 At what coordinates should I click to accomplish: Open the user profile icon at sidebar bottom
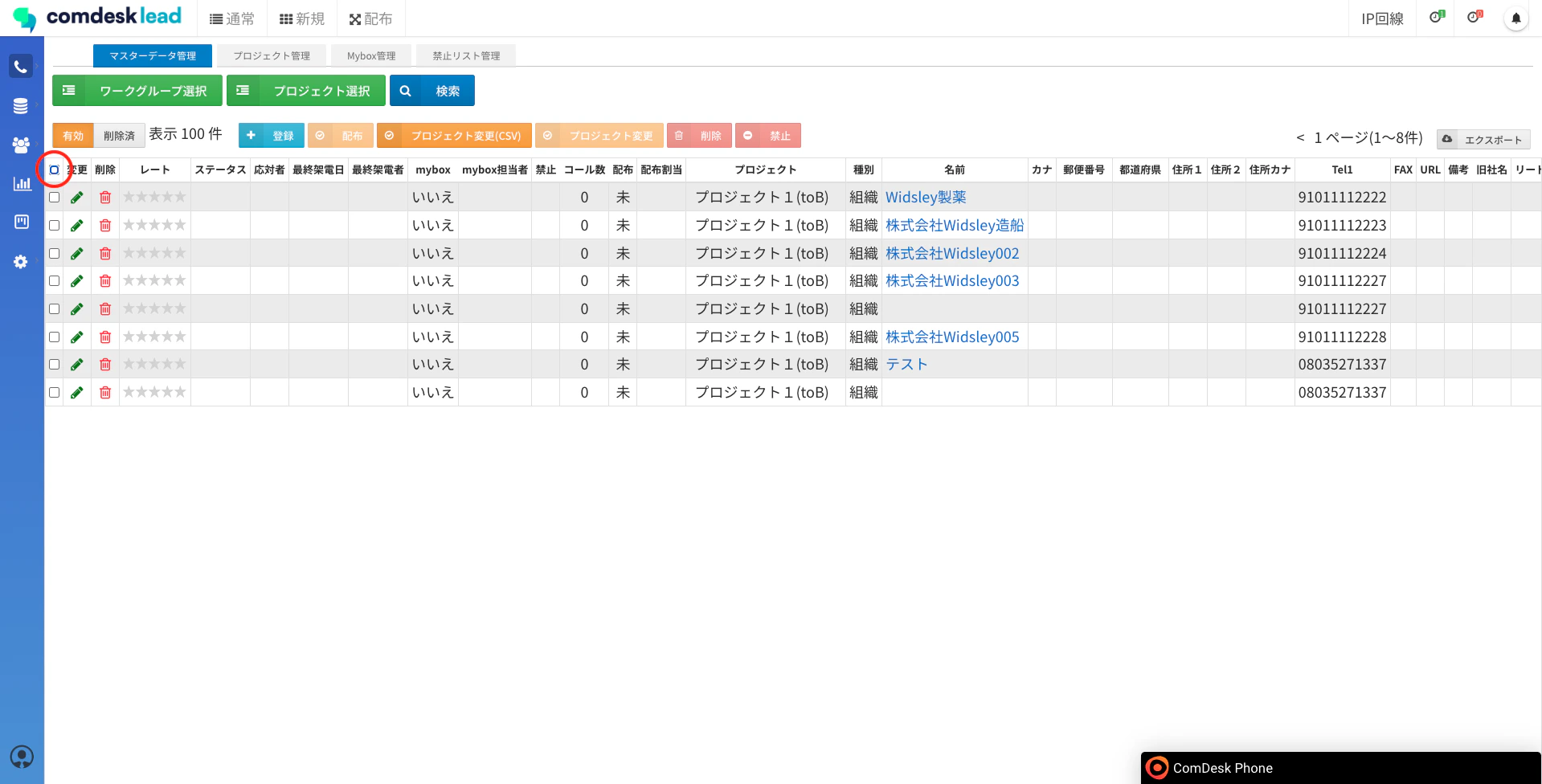(x=22, y=757)
